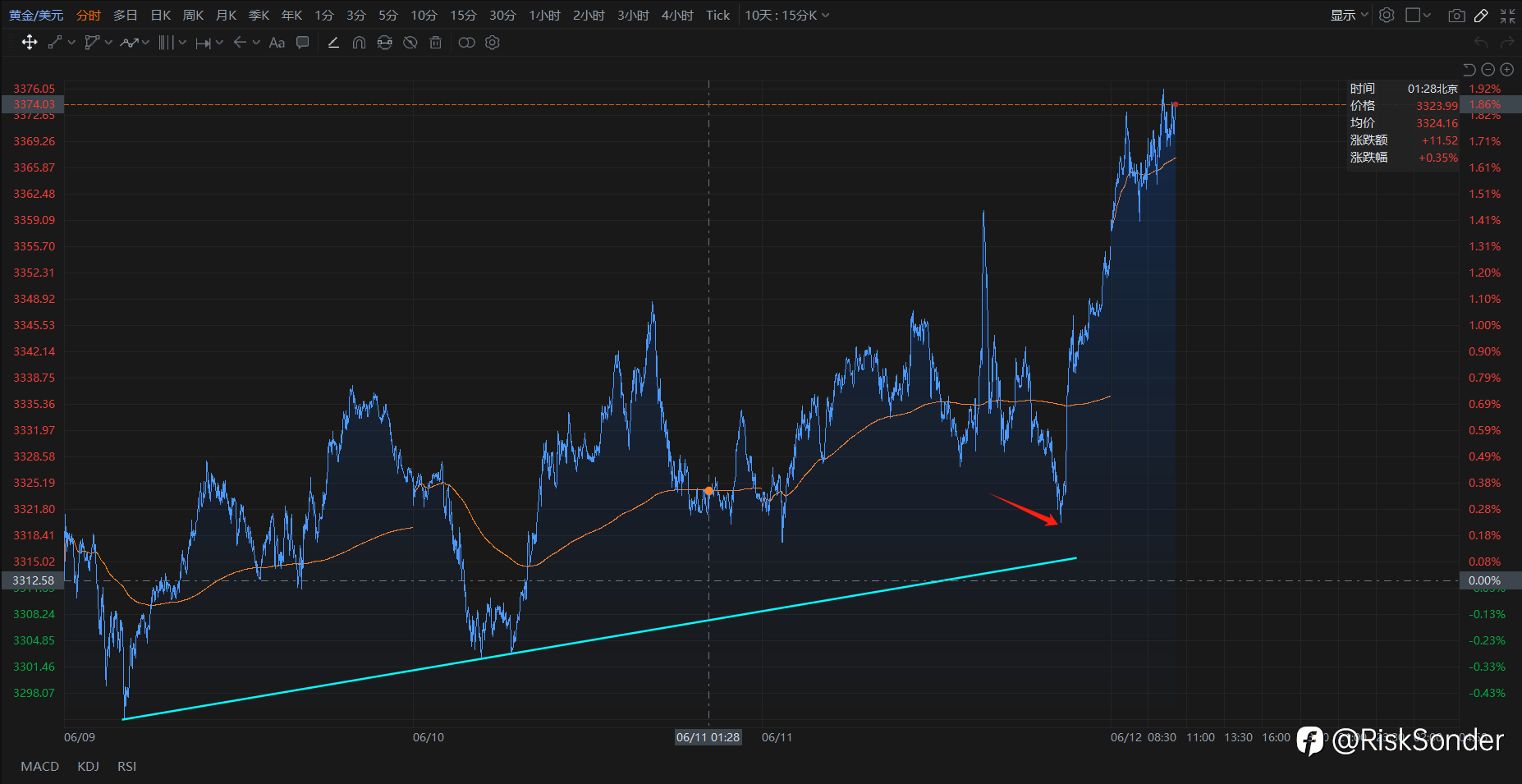
Task: Zoom out the chart with minus icon
Action: pyautogui.click(x=1488, y=70)
